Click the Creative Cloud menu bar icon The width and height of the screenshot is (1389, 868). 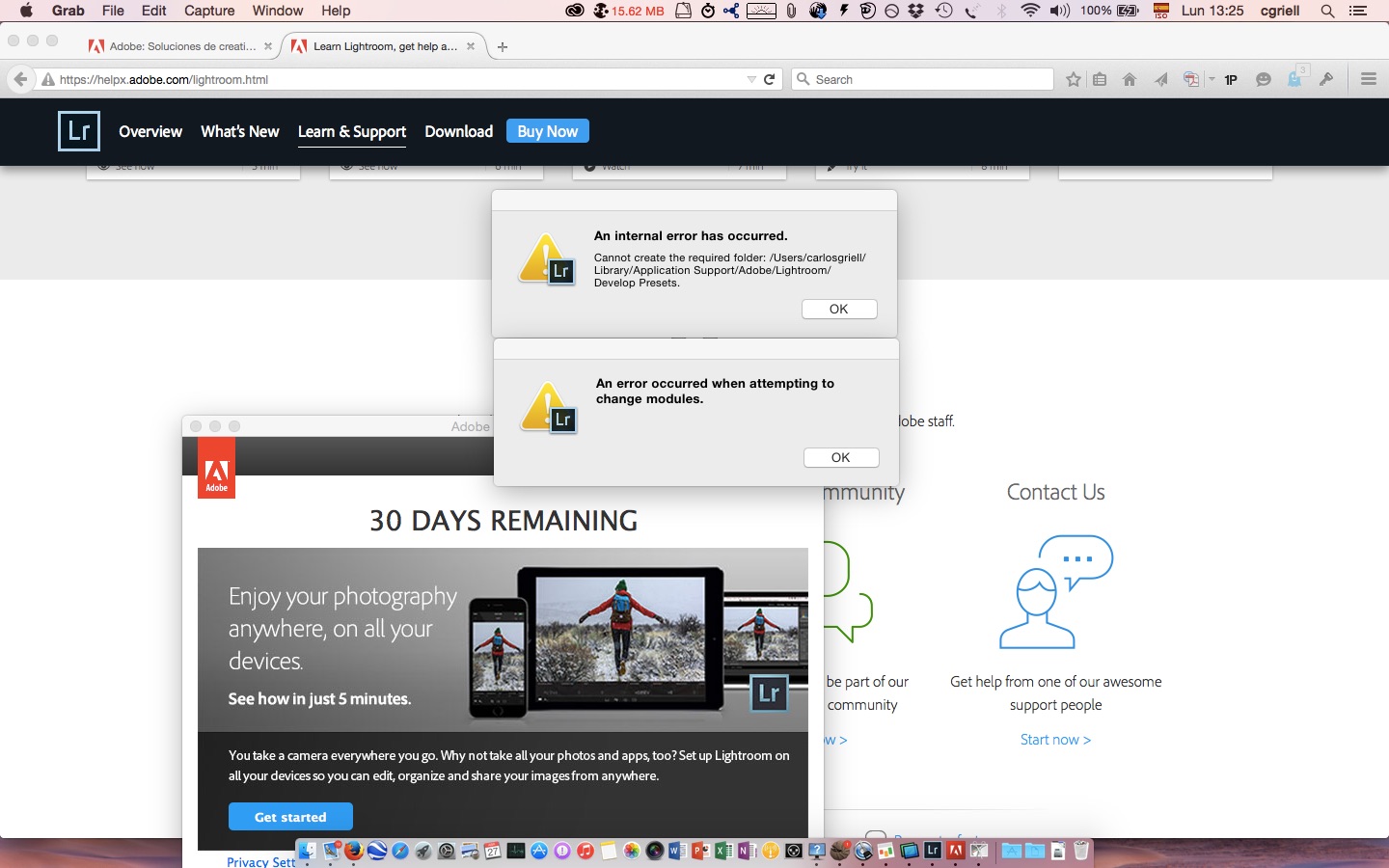click(x=575, y=11)
